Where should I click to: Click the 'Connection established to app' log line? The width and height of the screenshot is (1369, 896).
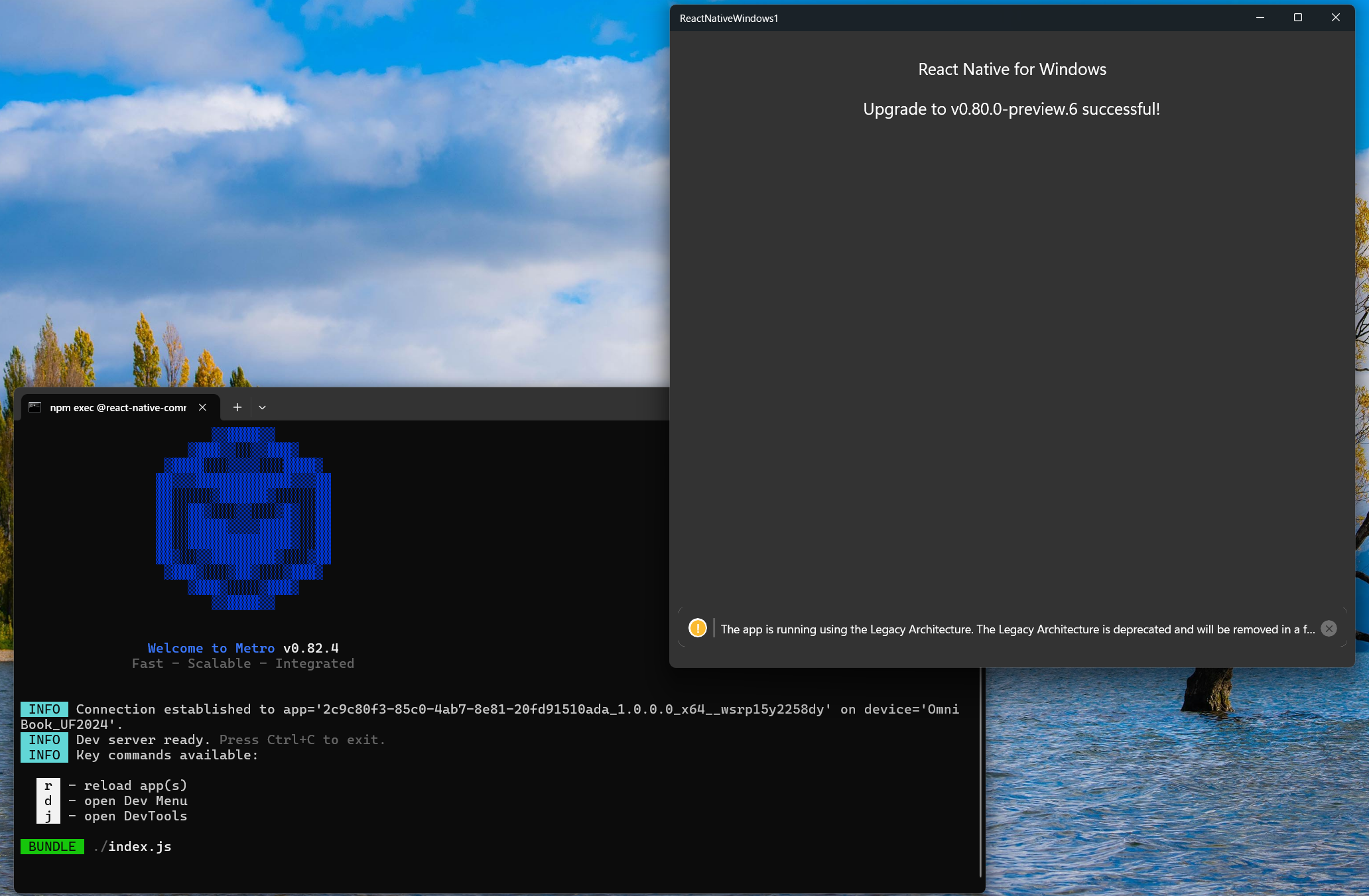coord(489,716)
